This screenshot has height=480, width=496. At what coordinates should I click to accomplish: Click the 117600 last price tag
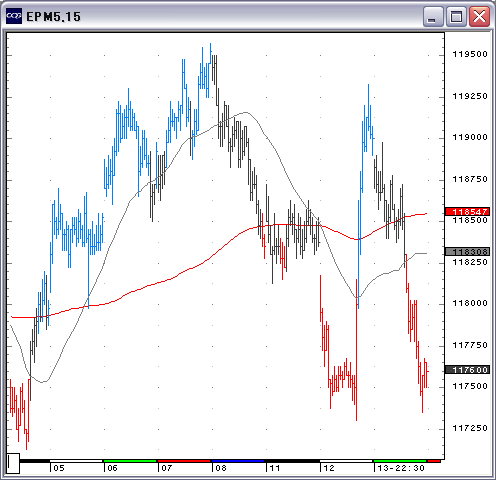(x=468, y=370)
